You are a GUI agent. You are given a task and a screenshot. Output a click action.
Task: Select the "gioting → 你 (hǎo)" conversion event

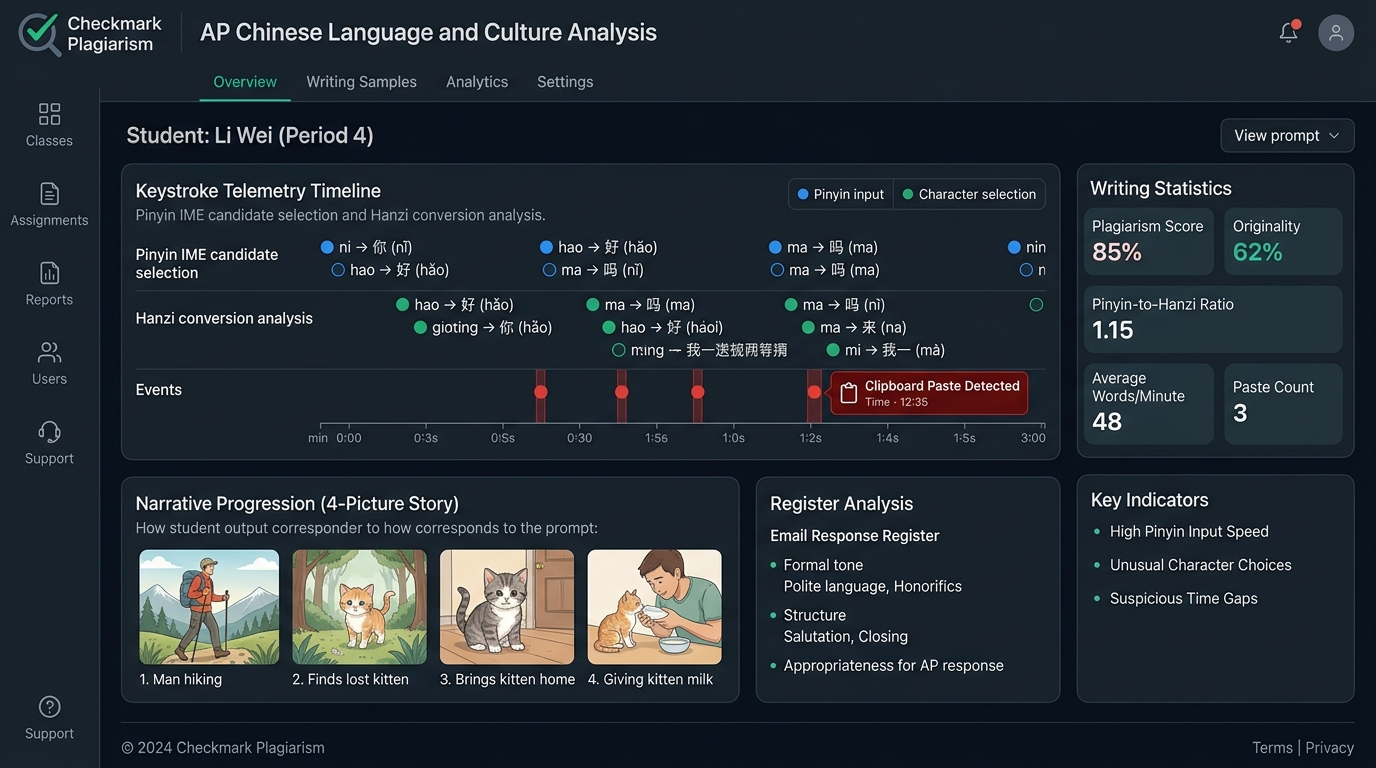[483, 327]
